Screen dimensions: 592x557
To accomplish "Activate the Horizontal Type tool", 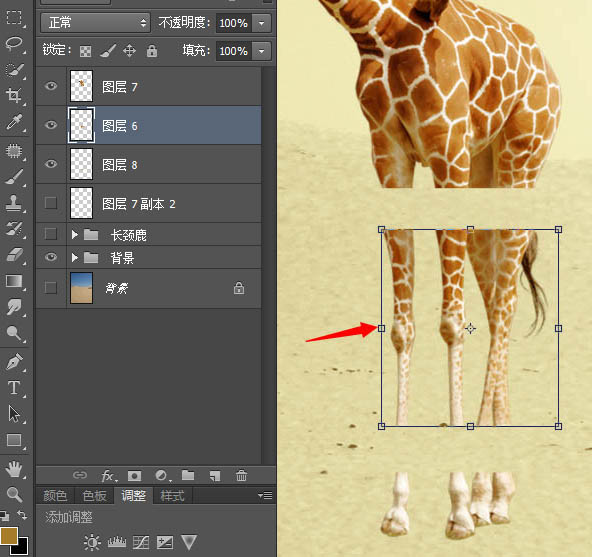I will [x=14, y=388].
